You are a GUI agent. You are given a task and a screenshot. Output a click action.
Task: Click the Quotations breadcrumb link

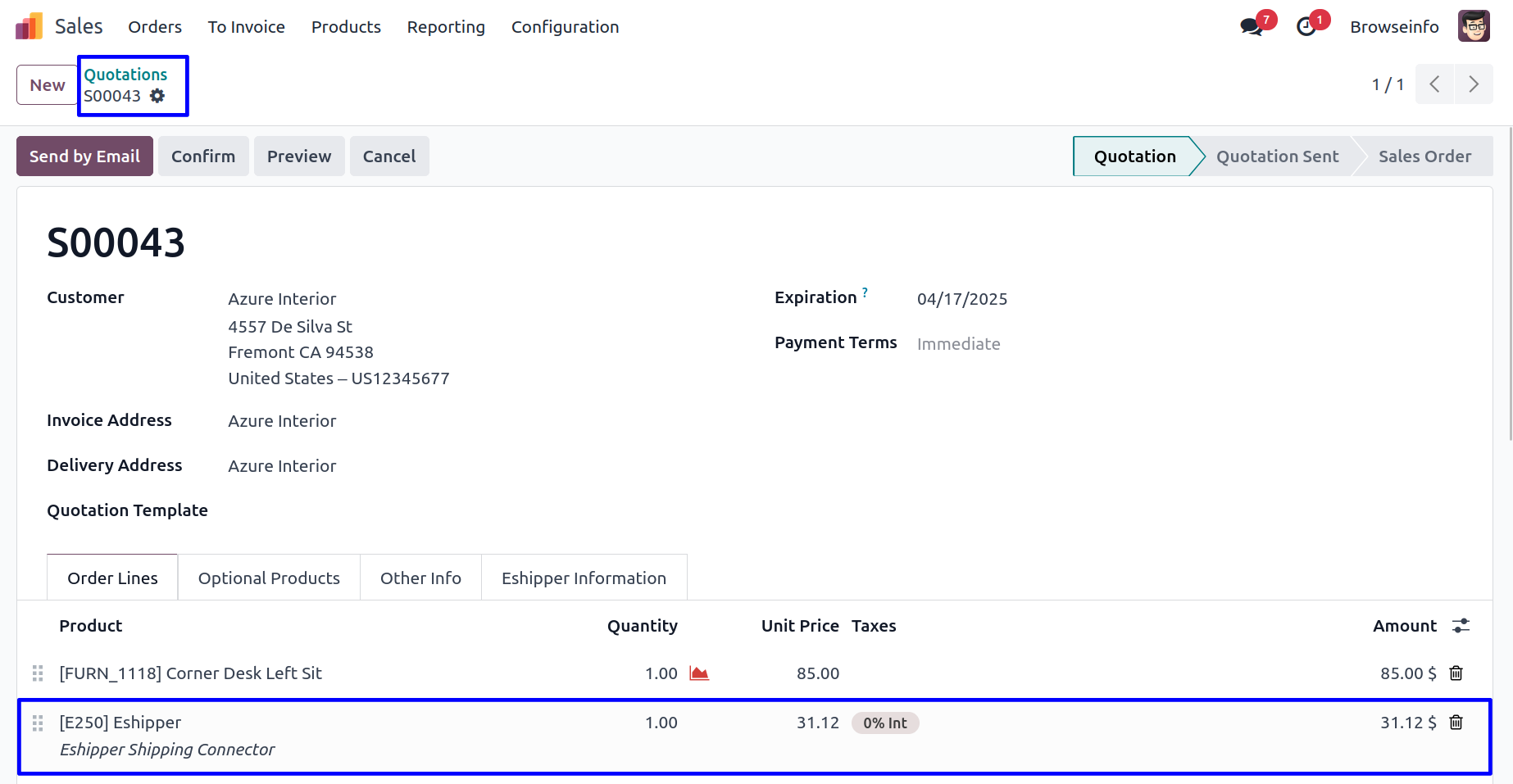pyautogui.click(x=125, y=75)
